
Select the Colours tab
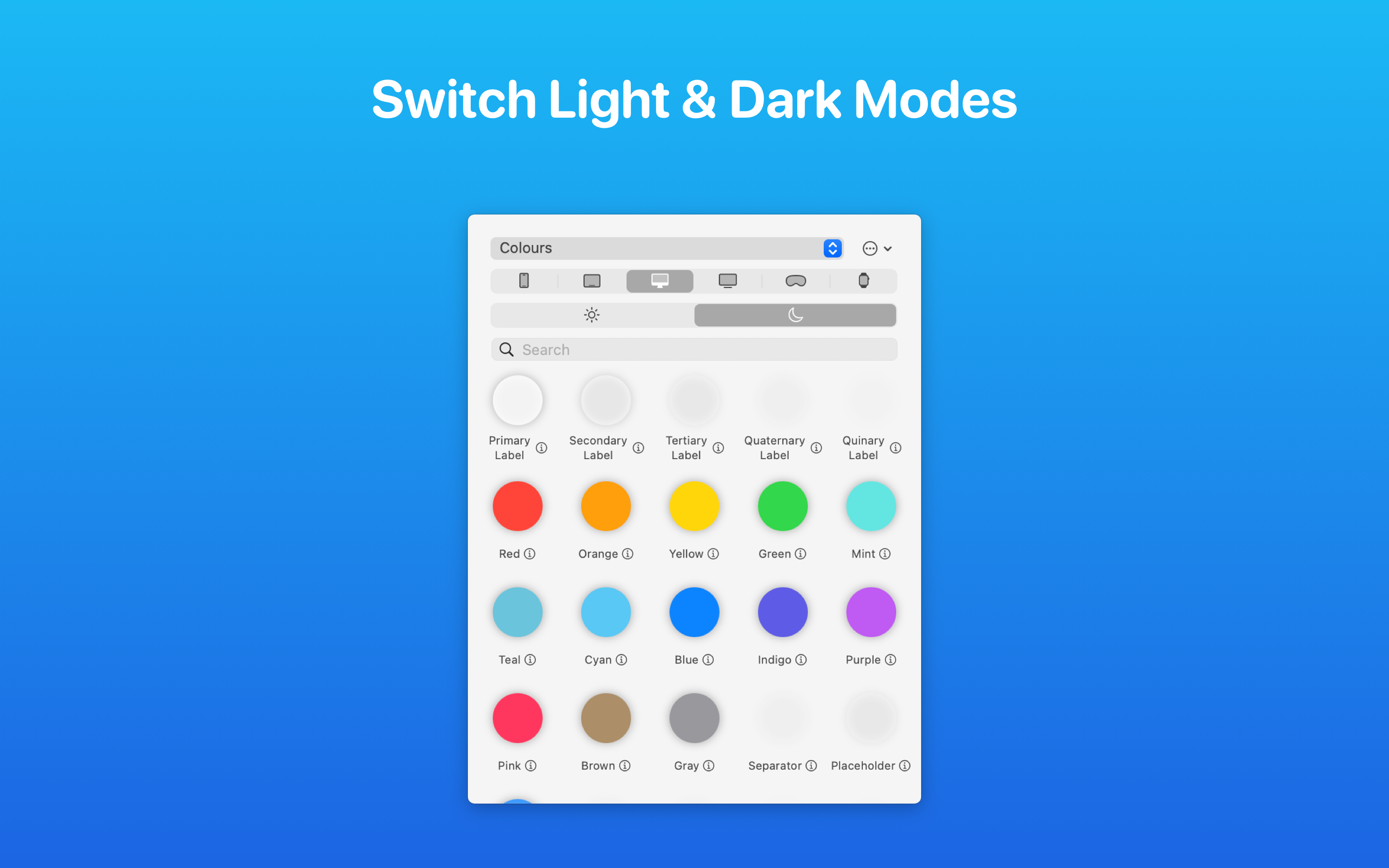[x=665, y=247]
